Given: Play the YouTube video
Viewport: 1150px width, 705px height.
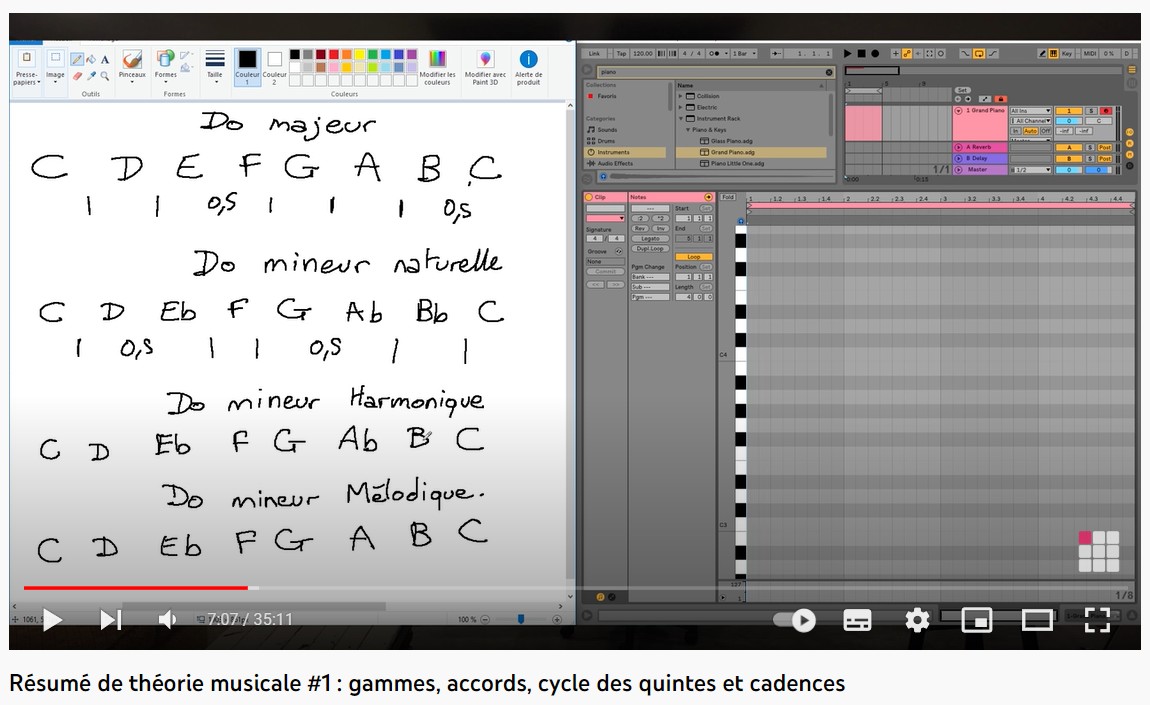Looking at the screenshot, I should click(52, 620).
